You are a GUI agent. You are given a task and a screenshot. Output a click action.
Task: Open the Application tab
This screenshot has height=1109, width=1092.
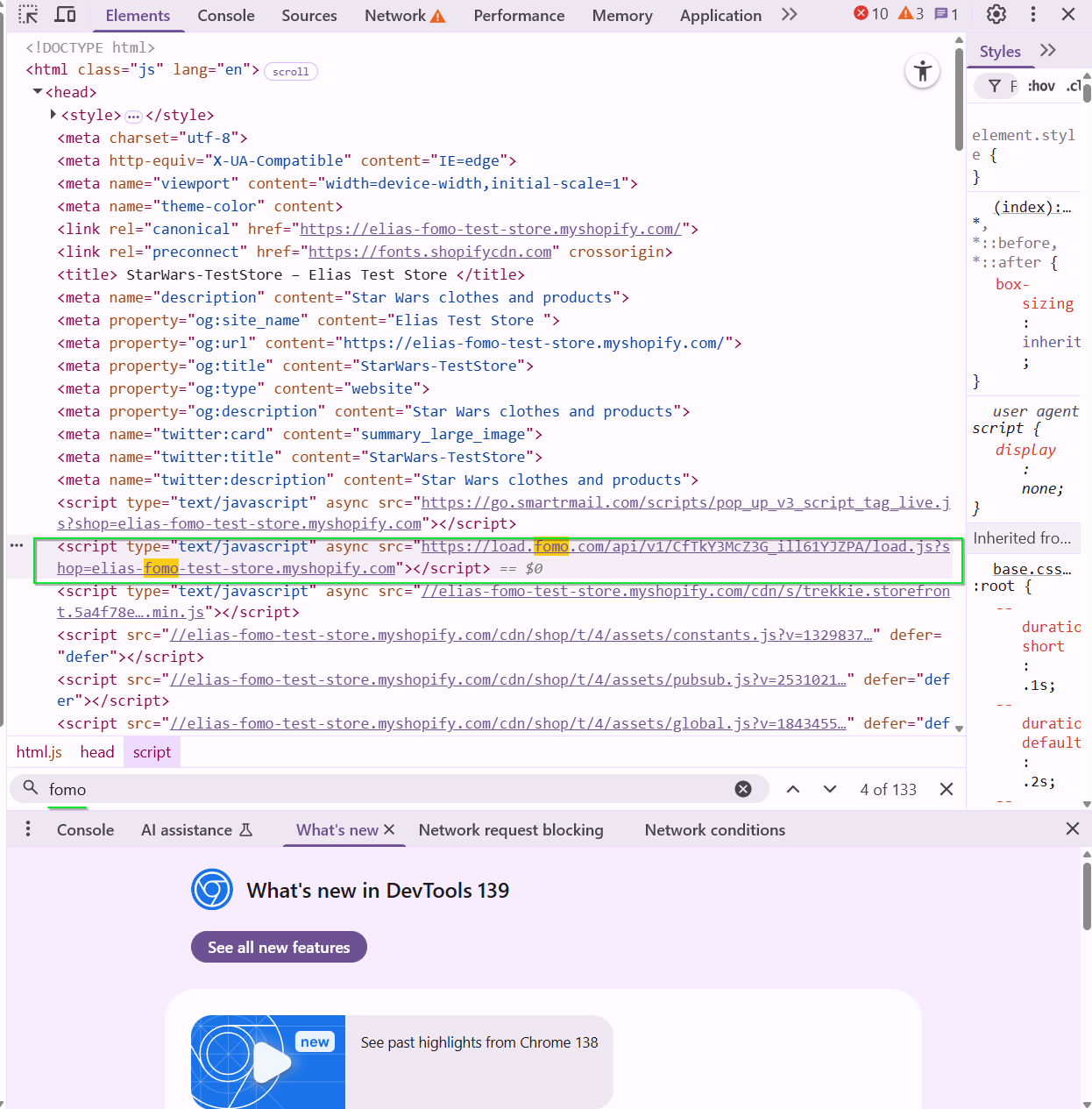tap(720, 16)
